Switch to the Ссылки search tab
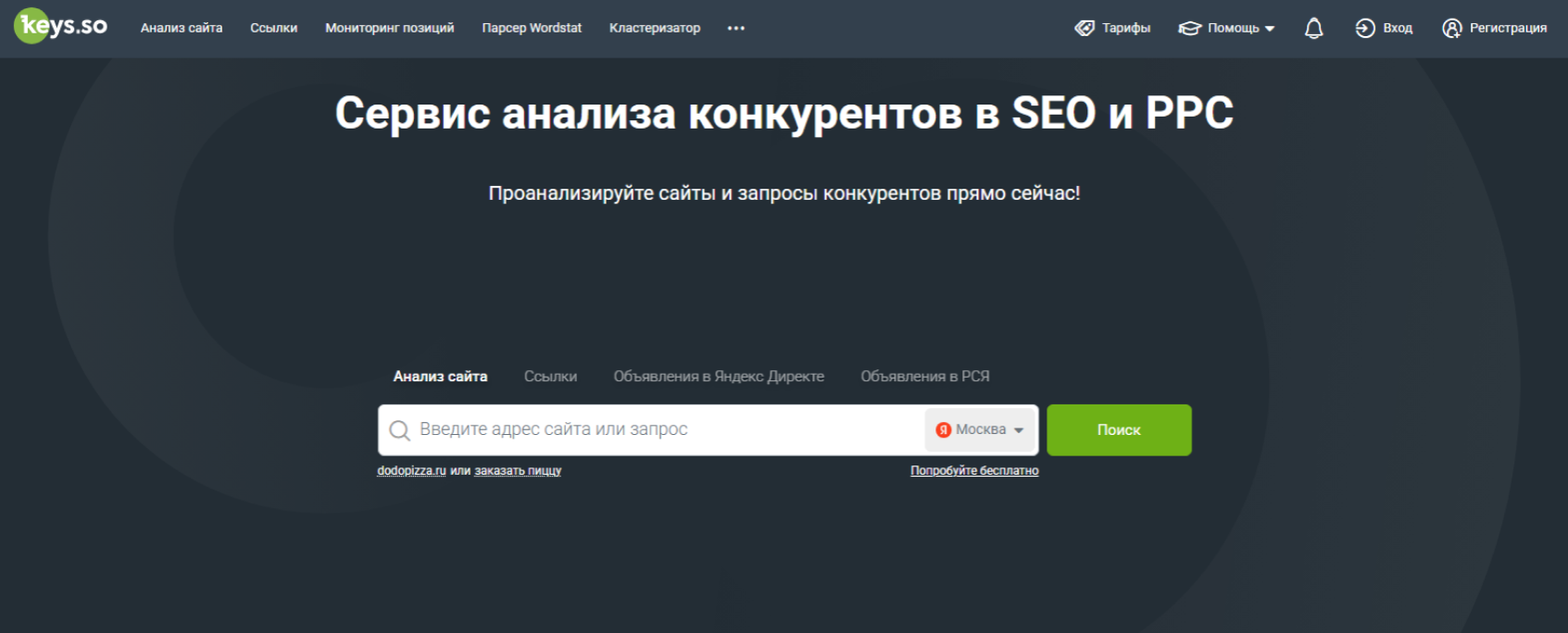1568x633 pixels. coord(550,377)
